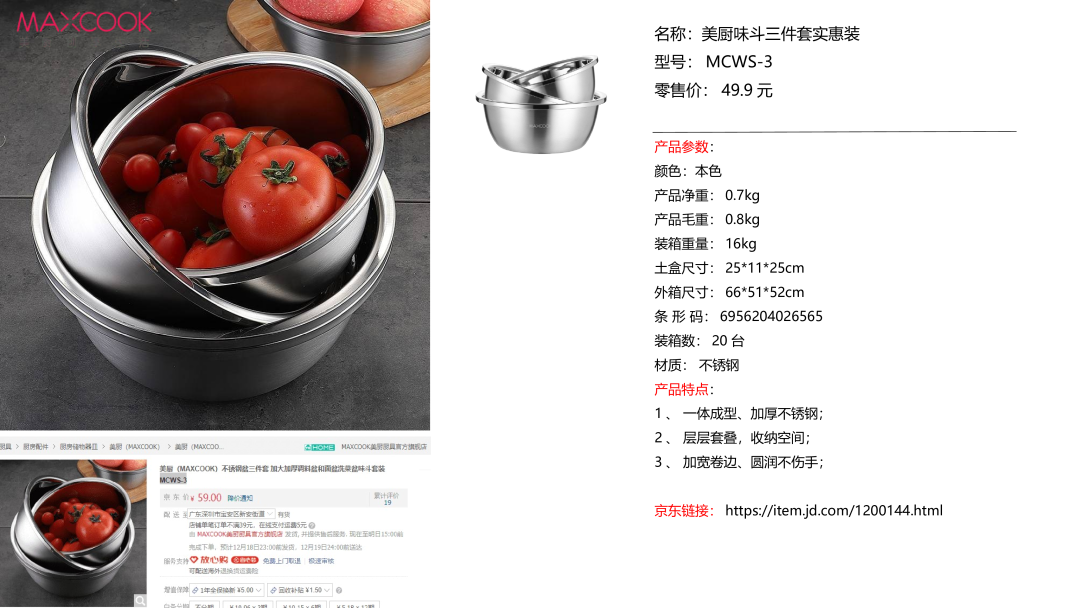Select the 美厨 (MAXCOOK) breadcrumb item
Screen dimensions: 1080x608
(134, 447)
